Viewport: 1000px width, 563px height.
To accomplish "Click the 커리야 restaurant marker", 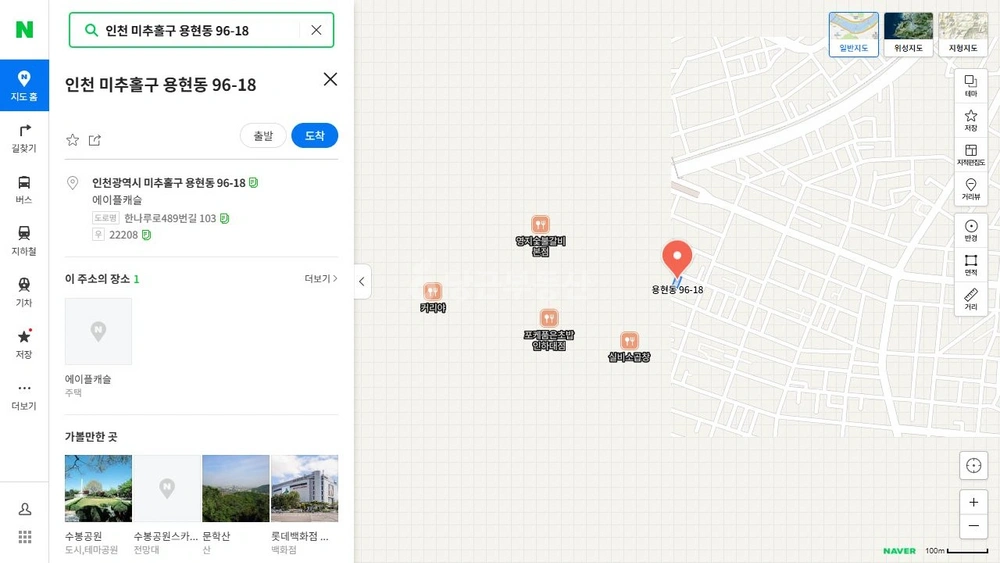I will [x=432, y=291].
